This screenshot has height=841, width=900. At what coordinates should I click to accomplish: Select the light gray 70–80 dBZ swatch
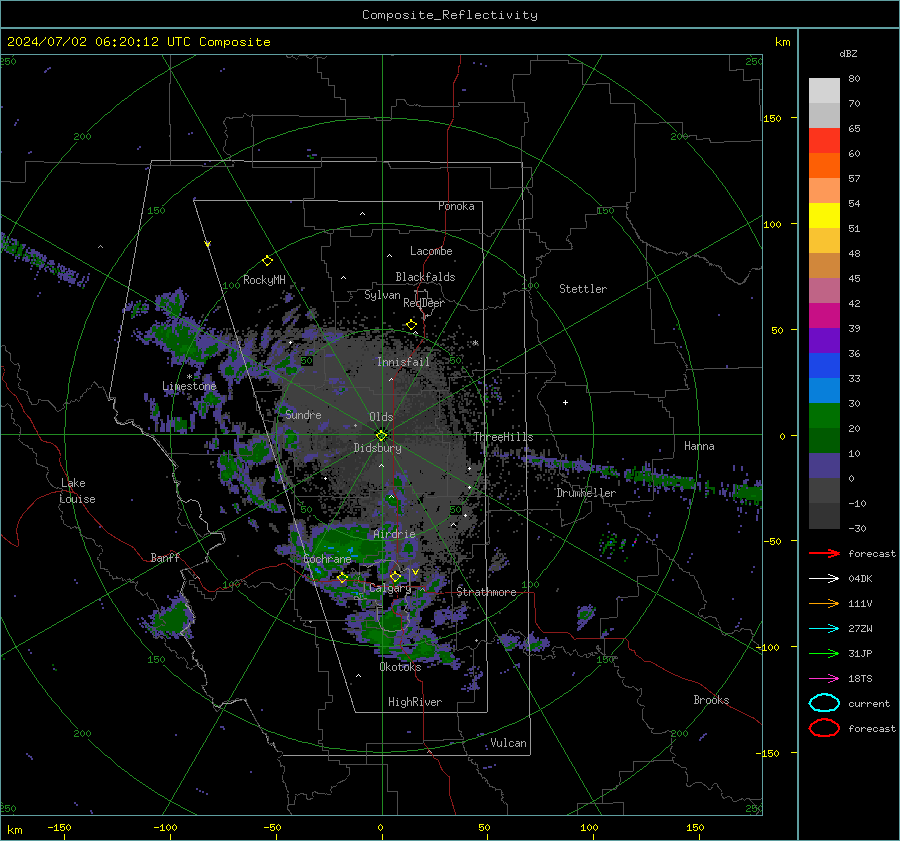824,91
